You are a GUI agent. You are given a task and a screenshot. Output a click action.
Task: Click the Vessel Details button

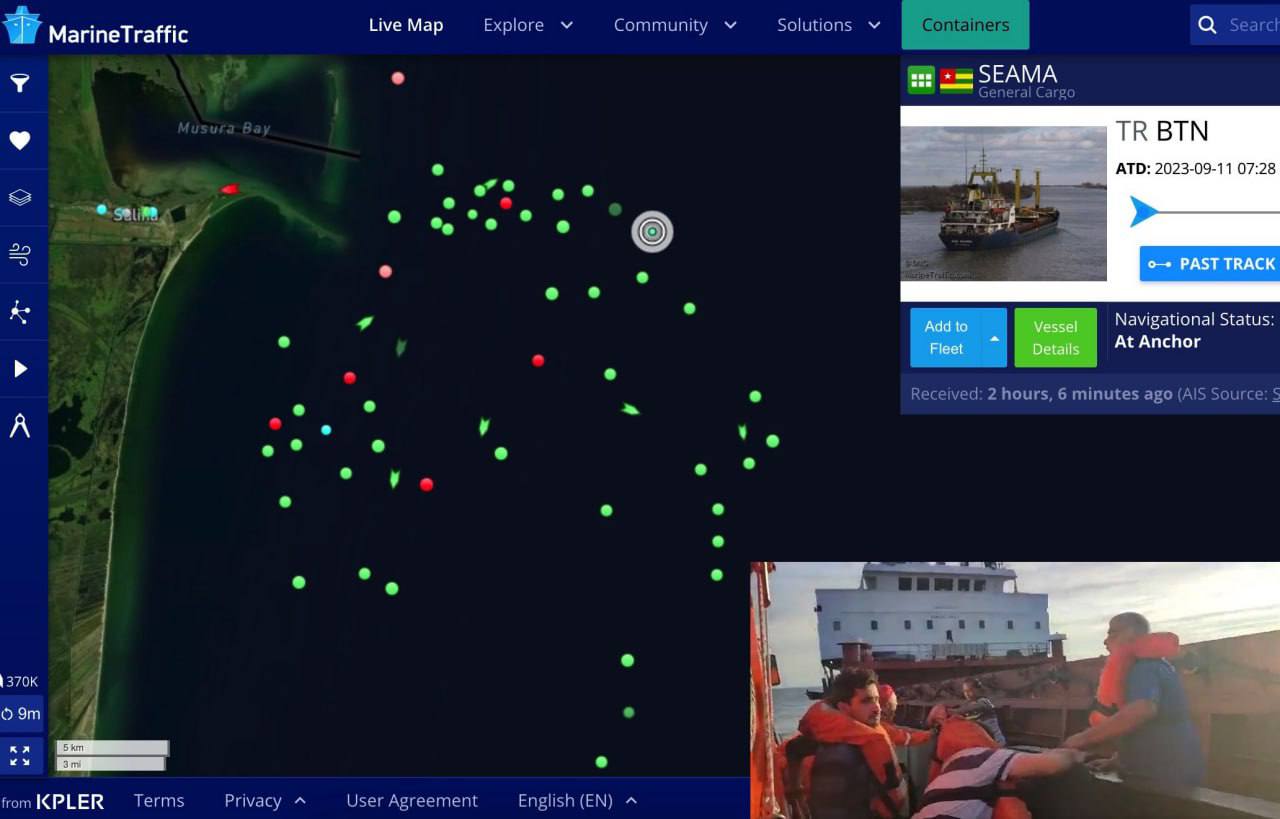click(1055, 338)
